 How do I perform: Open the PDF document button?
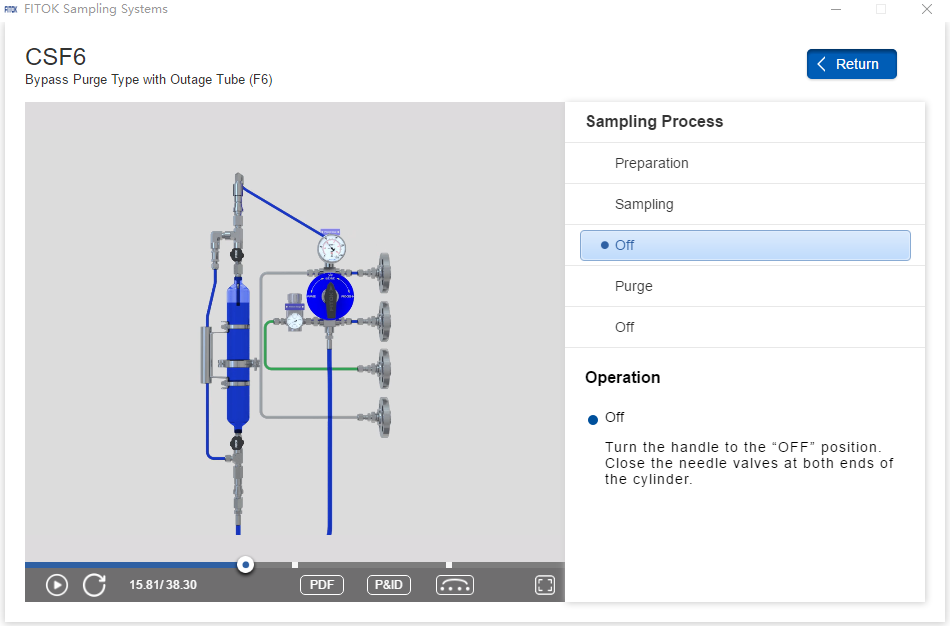321,585
